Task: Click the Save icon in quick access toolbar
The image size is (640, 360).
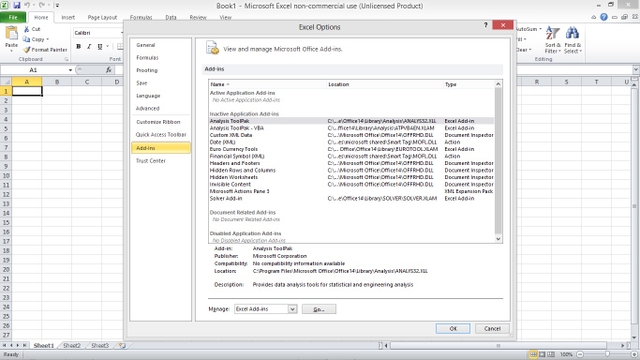Action: [x=17, y=5]
